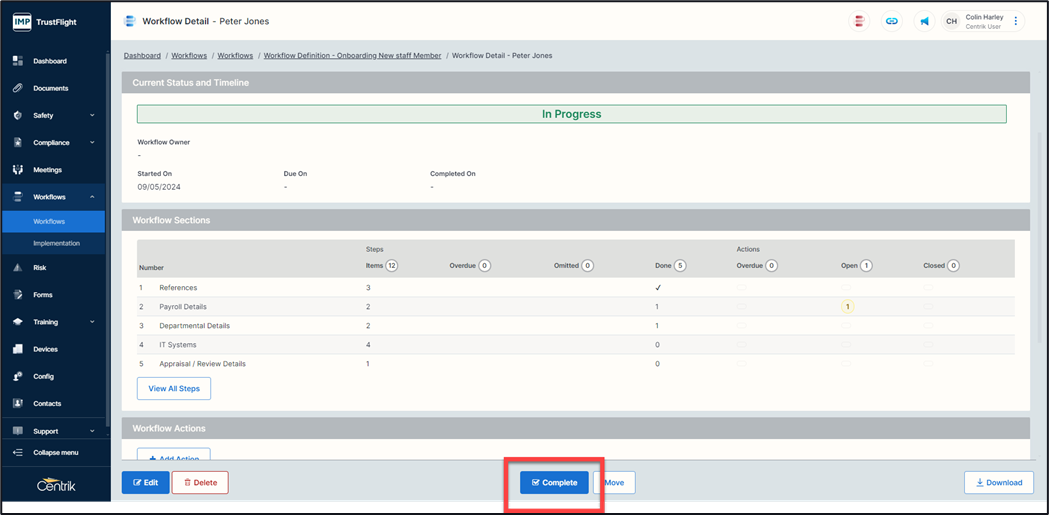1049x515 pixels.
Task: Expand the Compliance menu
Action: tap(92, 143)
